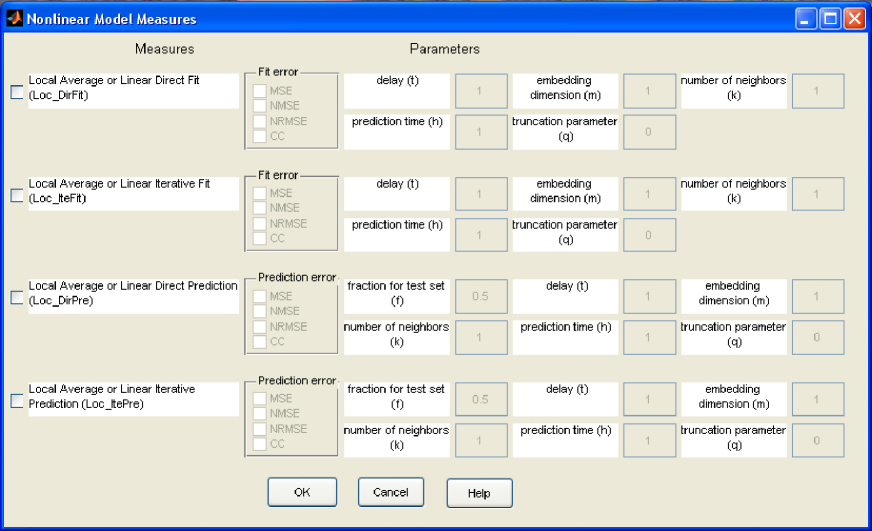Click delay (t) field for Loc_DirPre
The width and height of the screenshot is (872, 531).
[650, 297]
